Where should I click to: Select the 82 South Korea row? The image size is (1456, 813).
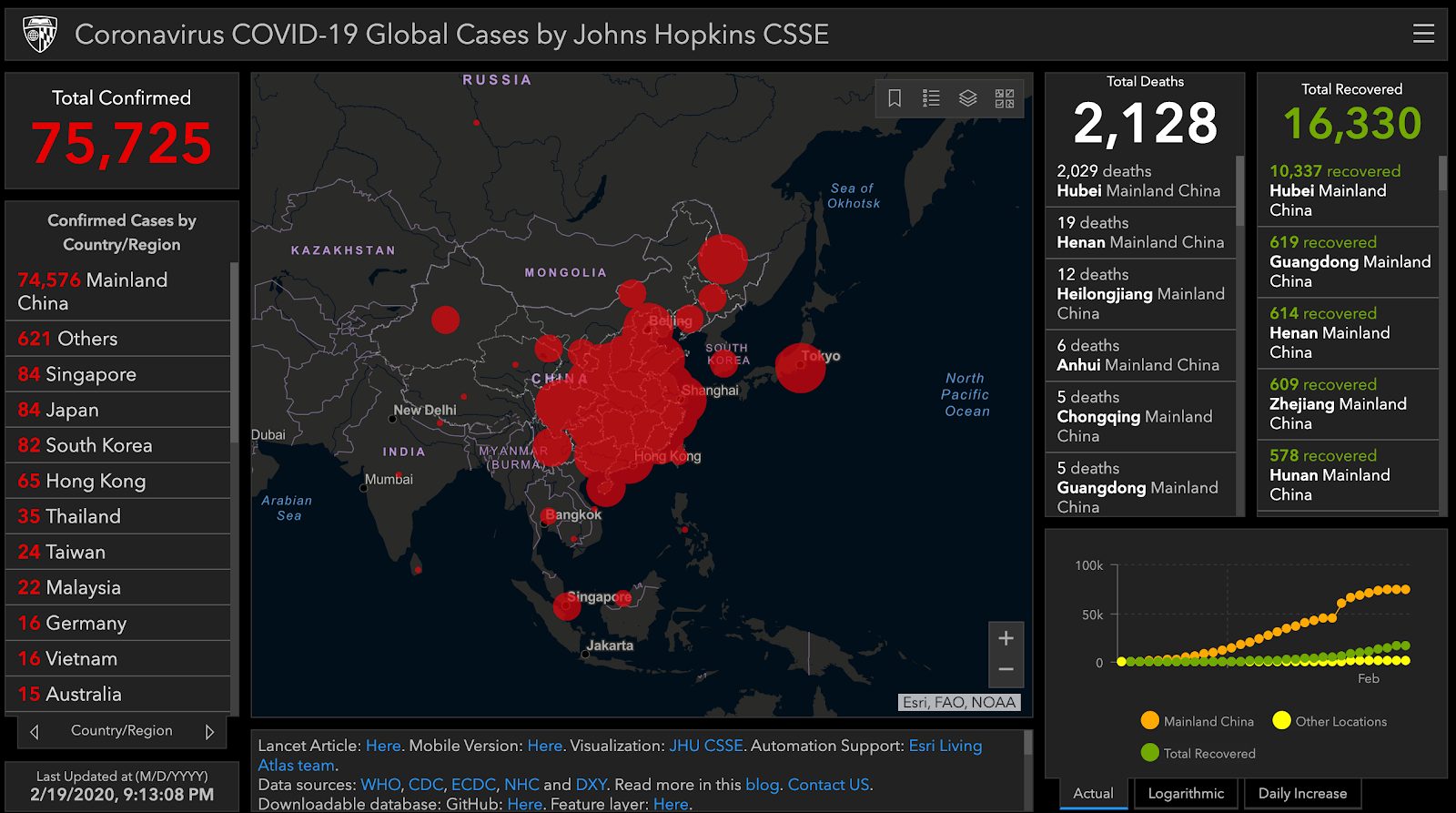[117, 445]
